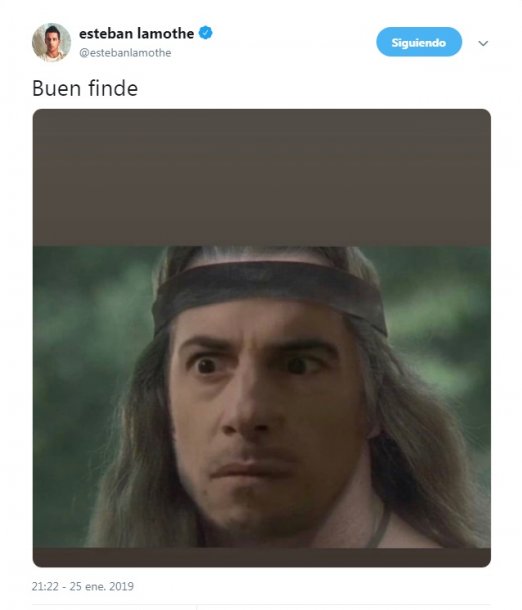The width and height of the screenshot is (522, 610).
Task: Open tweet permalink via posting date
Action: (x=82, y=586)
